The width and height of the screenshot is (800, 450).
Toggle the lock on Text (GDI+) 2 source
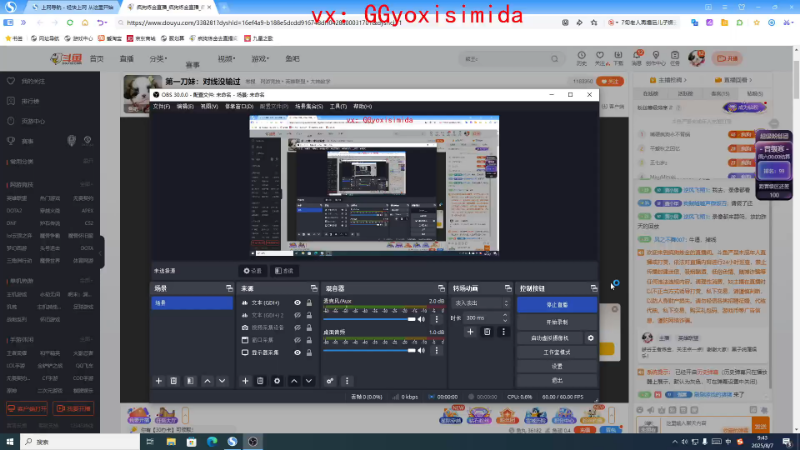(309, 315)
